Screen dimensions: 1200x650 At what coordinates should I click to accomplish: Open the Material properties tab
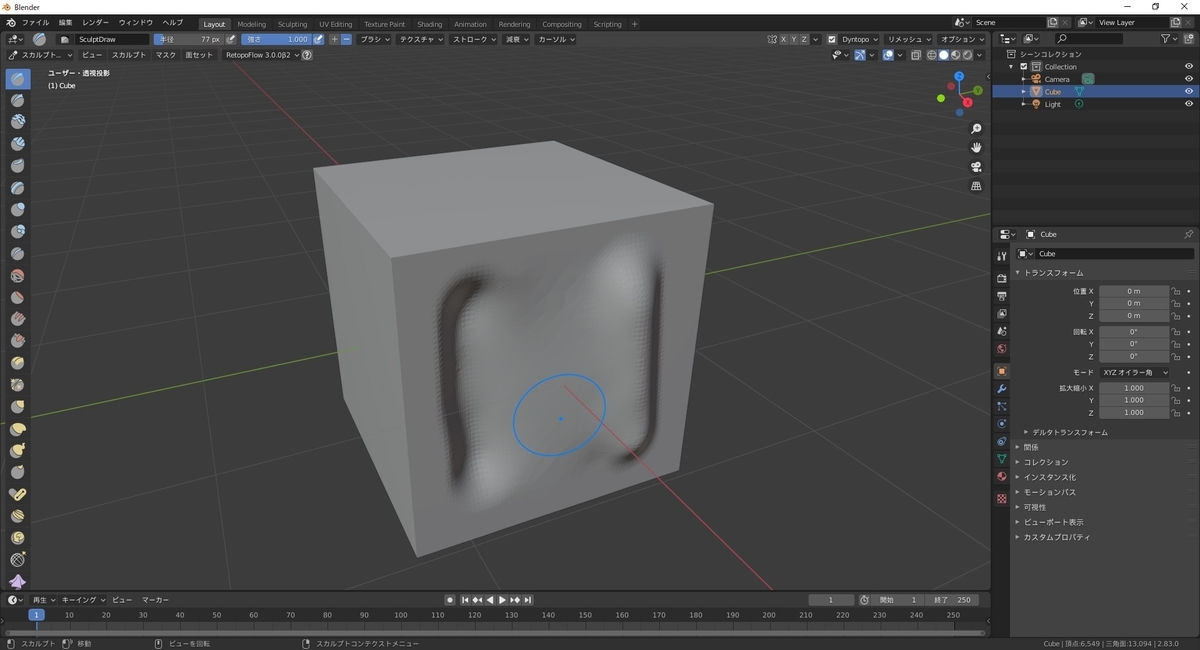click(x=1002, y=477)
